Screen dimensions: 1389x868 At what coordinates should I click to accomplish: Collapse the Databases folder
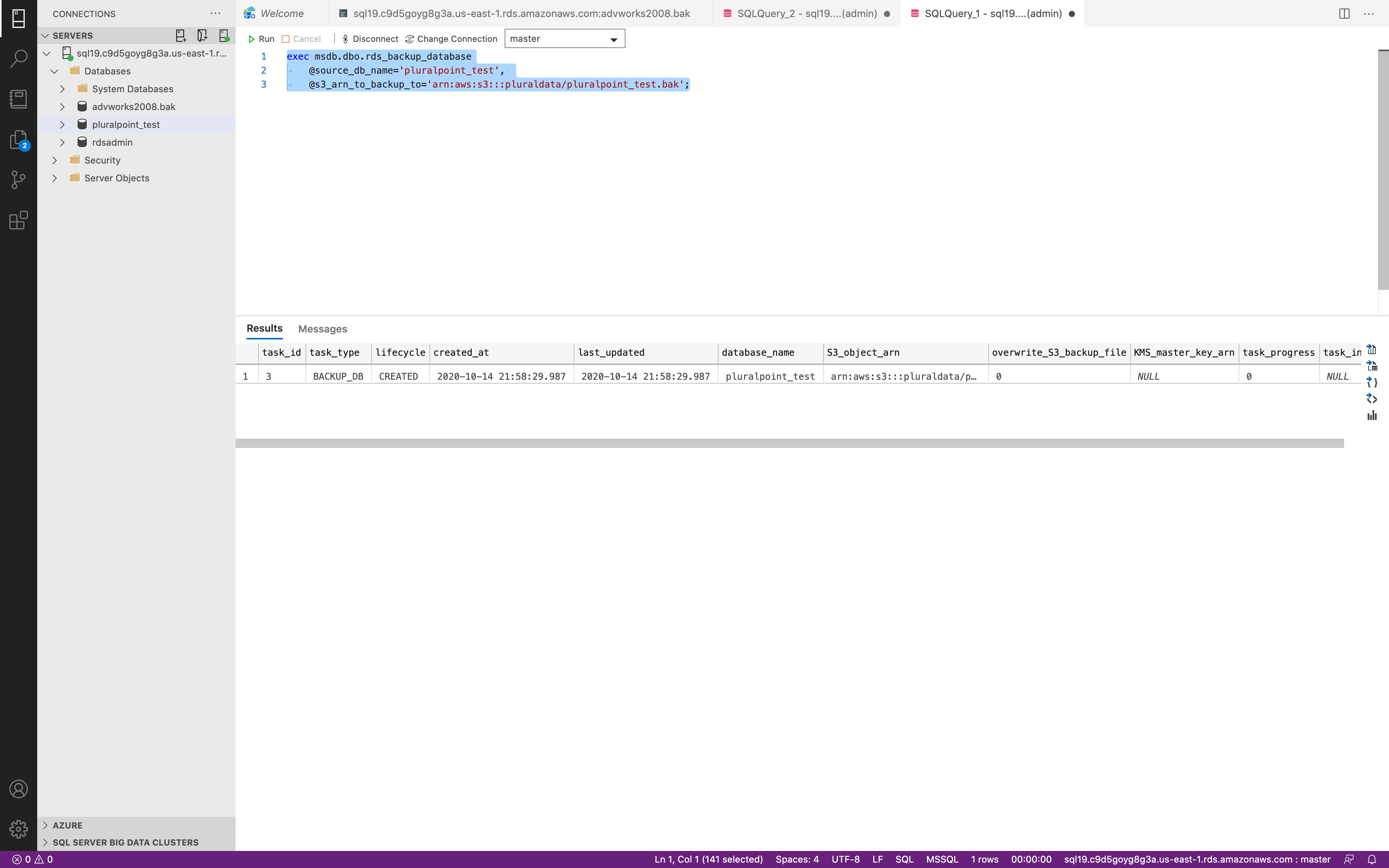pos(55,71)
